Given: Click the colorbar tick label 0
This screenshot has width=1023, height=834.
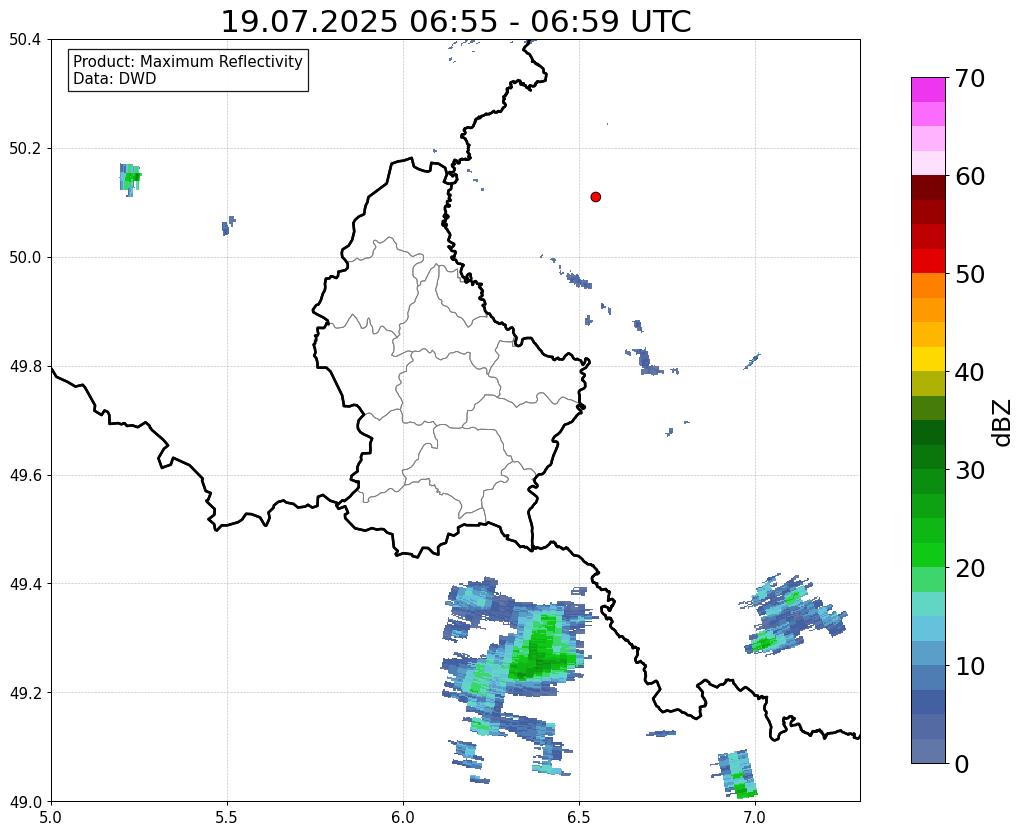Looking at the screenshot, I should [x=962, y=764].
